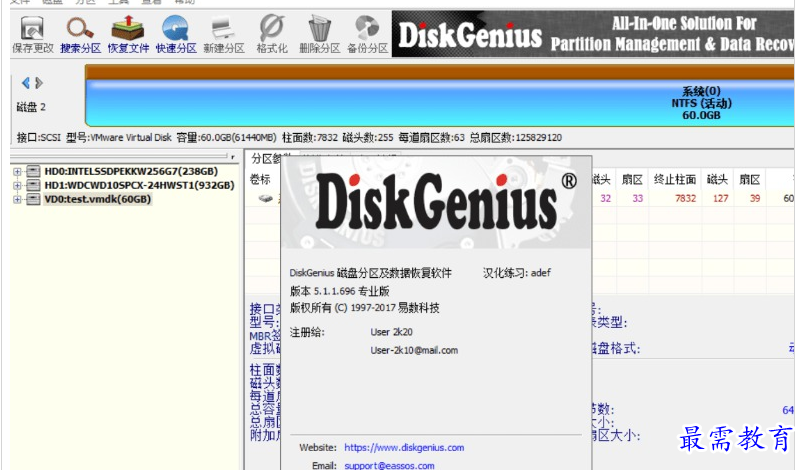Open the 备份分区 backup partition tool
The image size is (801, 470).
coord(367,34)
